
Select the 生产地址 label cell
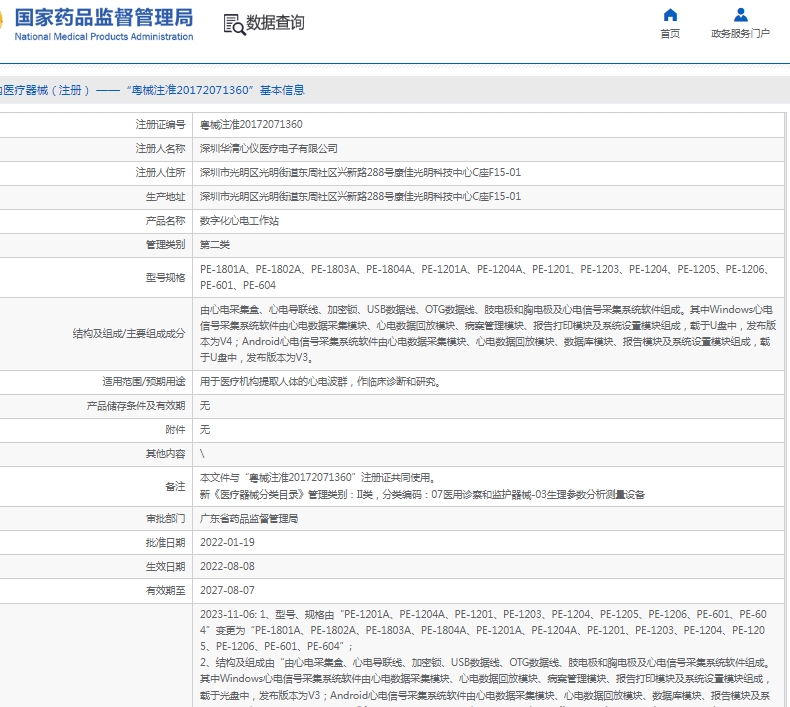pos(96,197)
